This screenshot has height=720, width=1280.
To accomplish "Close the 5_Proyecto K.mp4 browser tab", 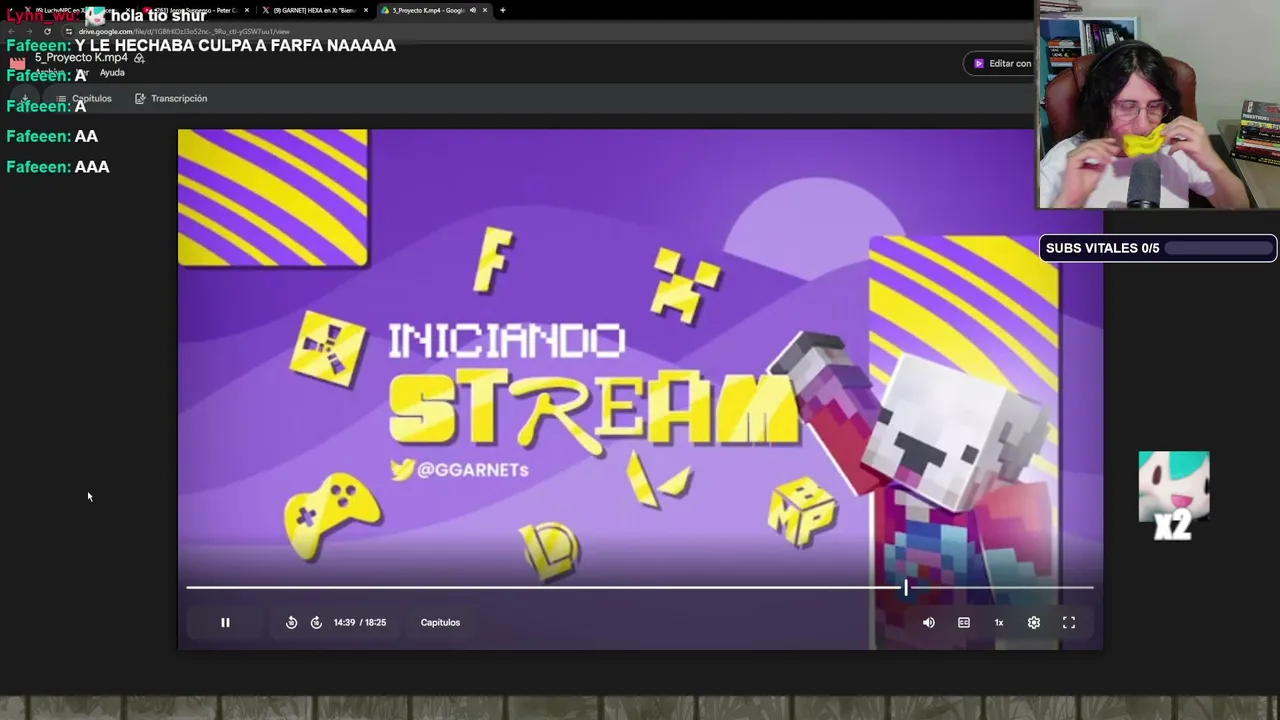I will click(485, 10).
